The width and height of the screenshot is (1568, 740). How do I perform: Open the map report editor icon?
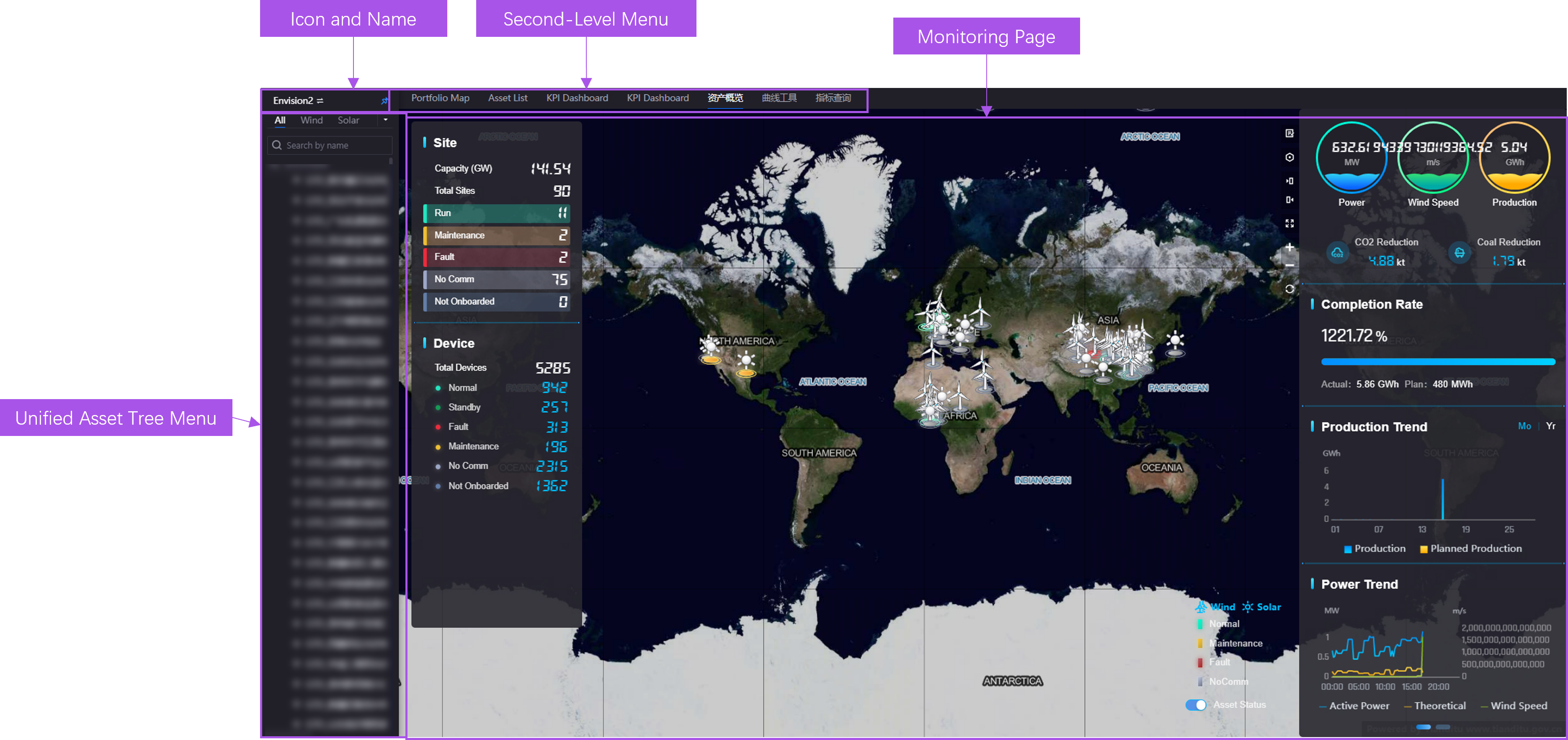[1290, 133]
